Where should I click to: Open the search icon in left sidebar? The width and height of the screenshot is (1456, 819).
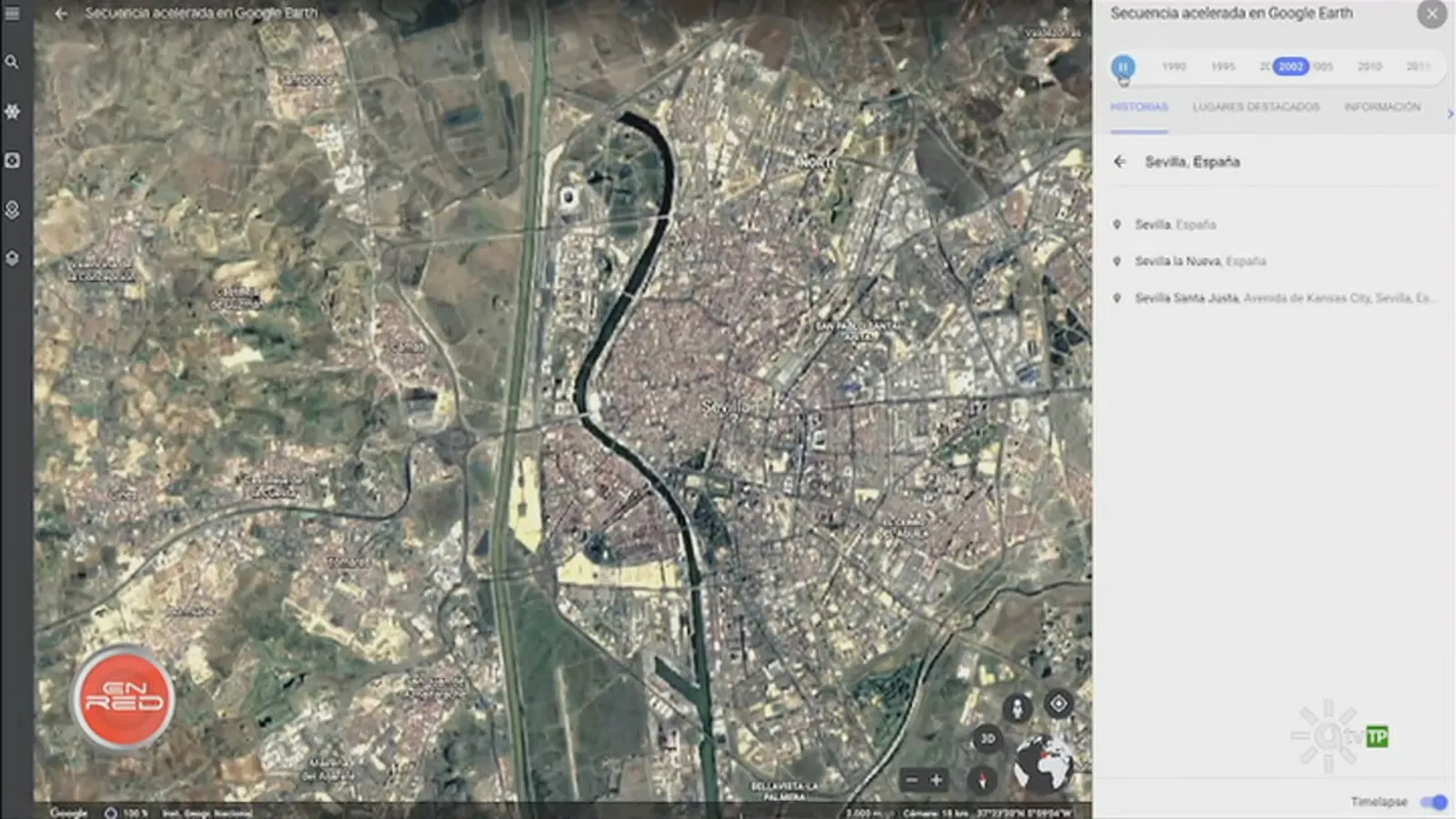tap(12, 62)
